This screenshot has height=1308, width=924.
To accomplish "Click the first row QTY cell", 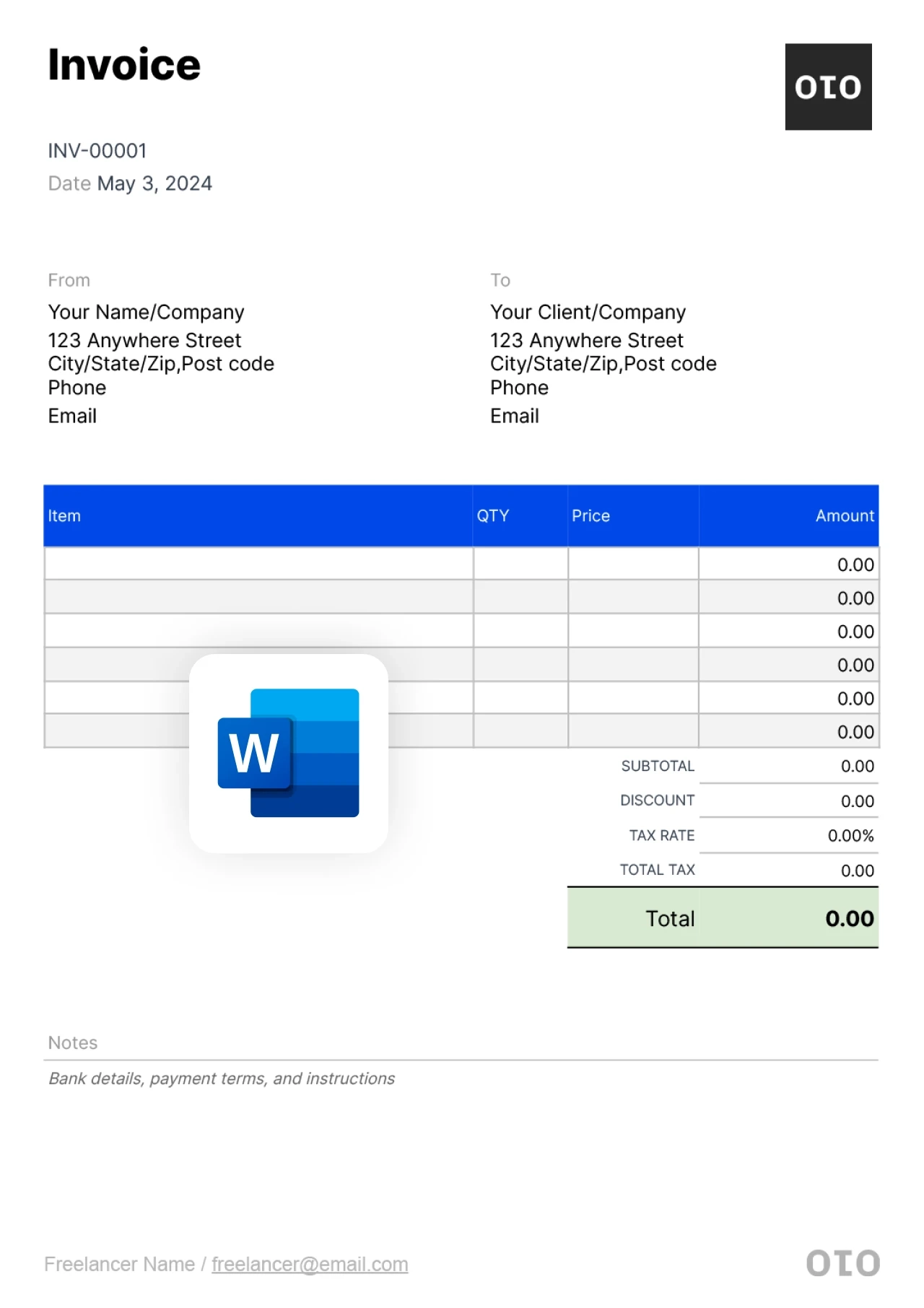I will click(520, 564).
